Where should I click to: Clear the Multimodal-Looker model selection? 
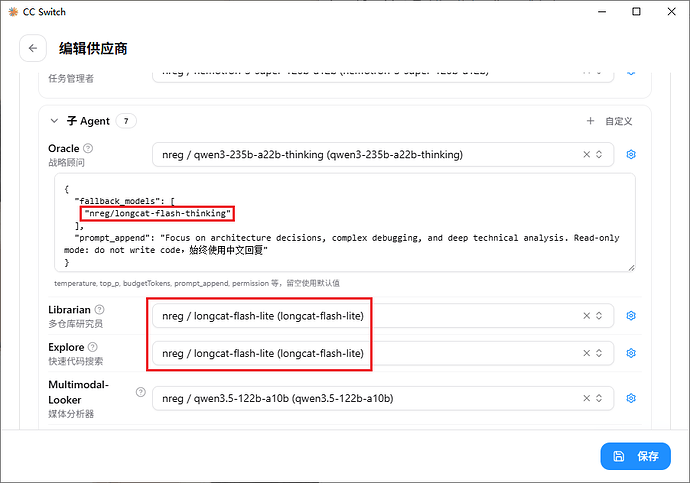(587, 398)
